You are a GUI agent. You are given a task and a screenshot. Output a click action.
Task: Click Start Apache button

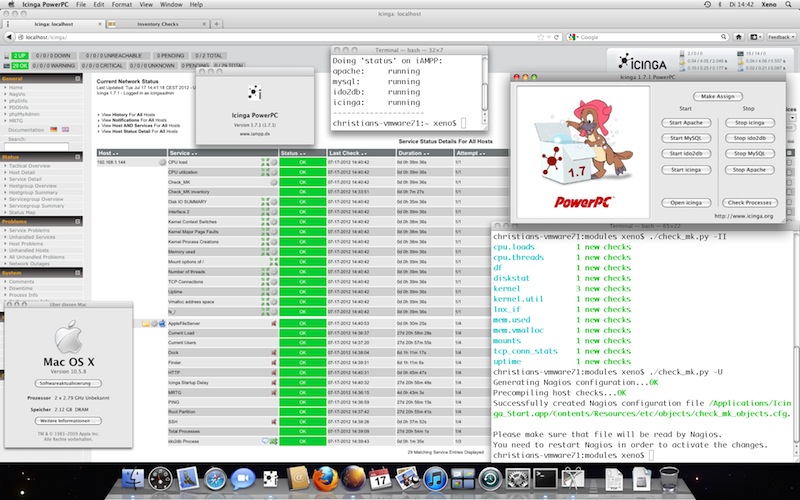point(686,123)
